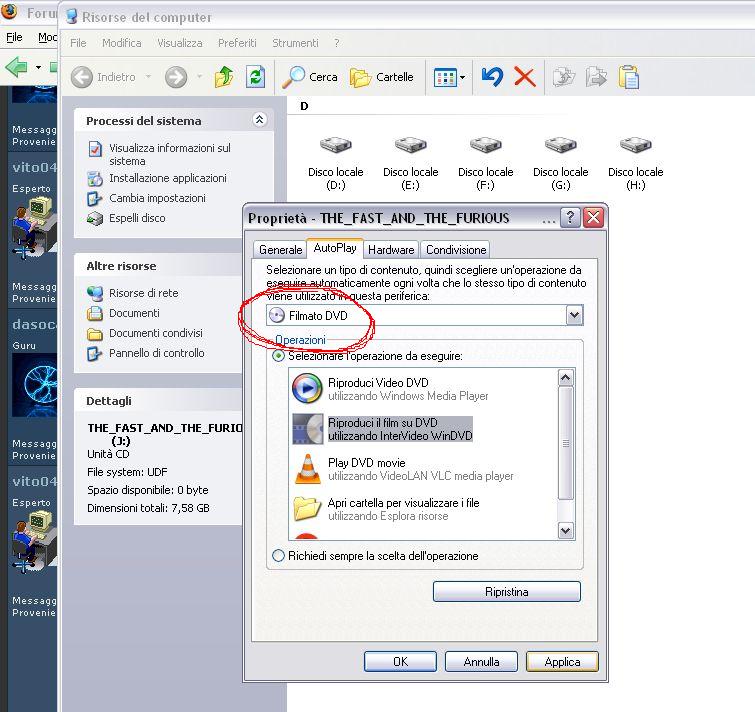The height and width of the screenshot is (712, 755).
Task: Open views dropdown arrow
Action: pos(462,77)
